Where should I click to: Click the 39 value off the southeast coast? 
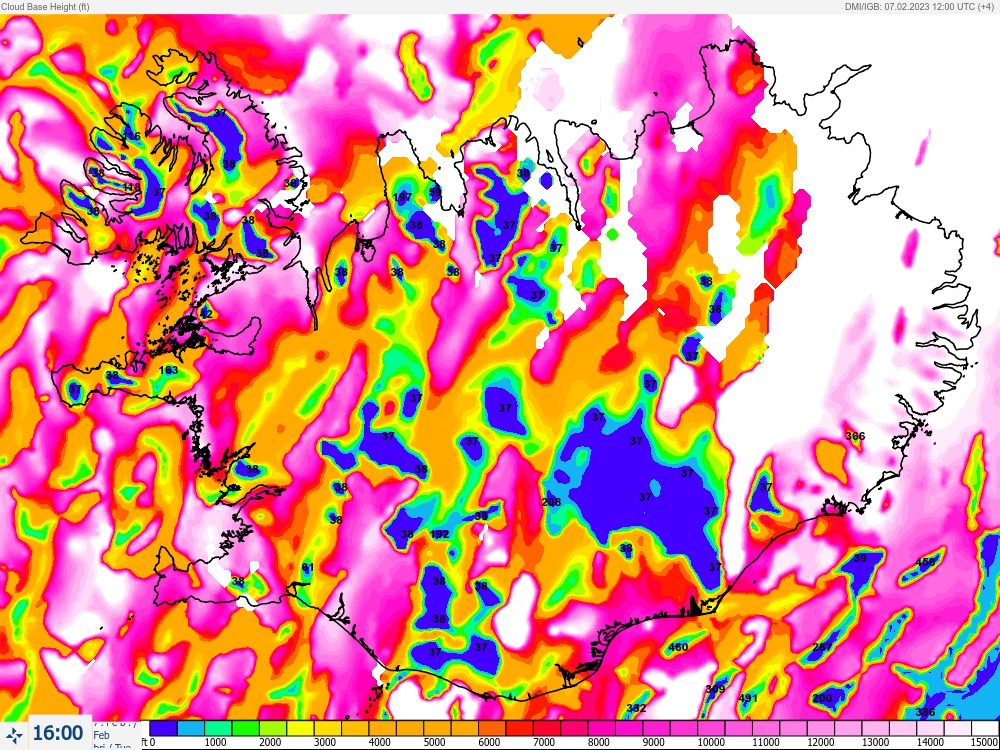tap(860, 558)
